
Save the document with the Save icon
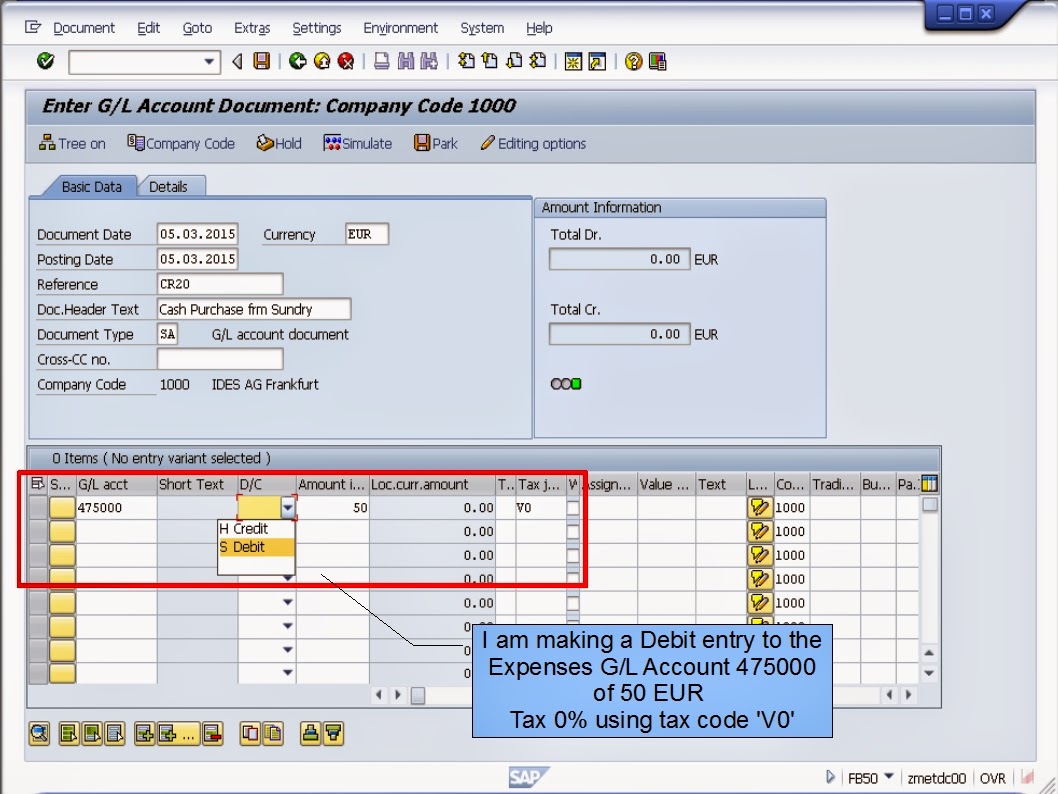coord(261,61)
